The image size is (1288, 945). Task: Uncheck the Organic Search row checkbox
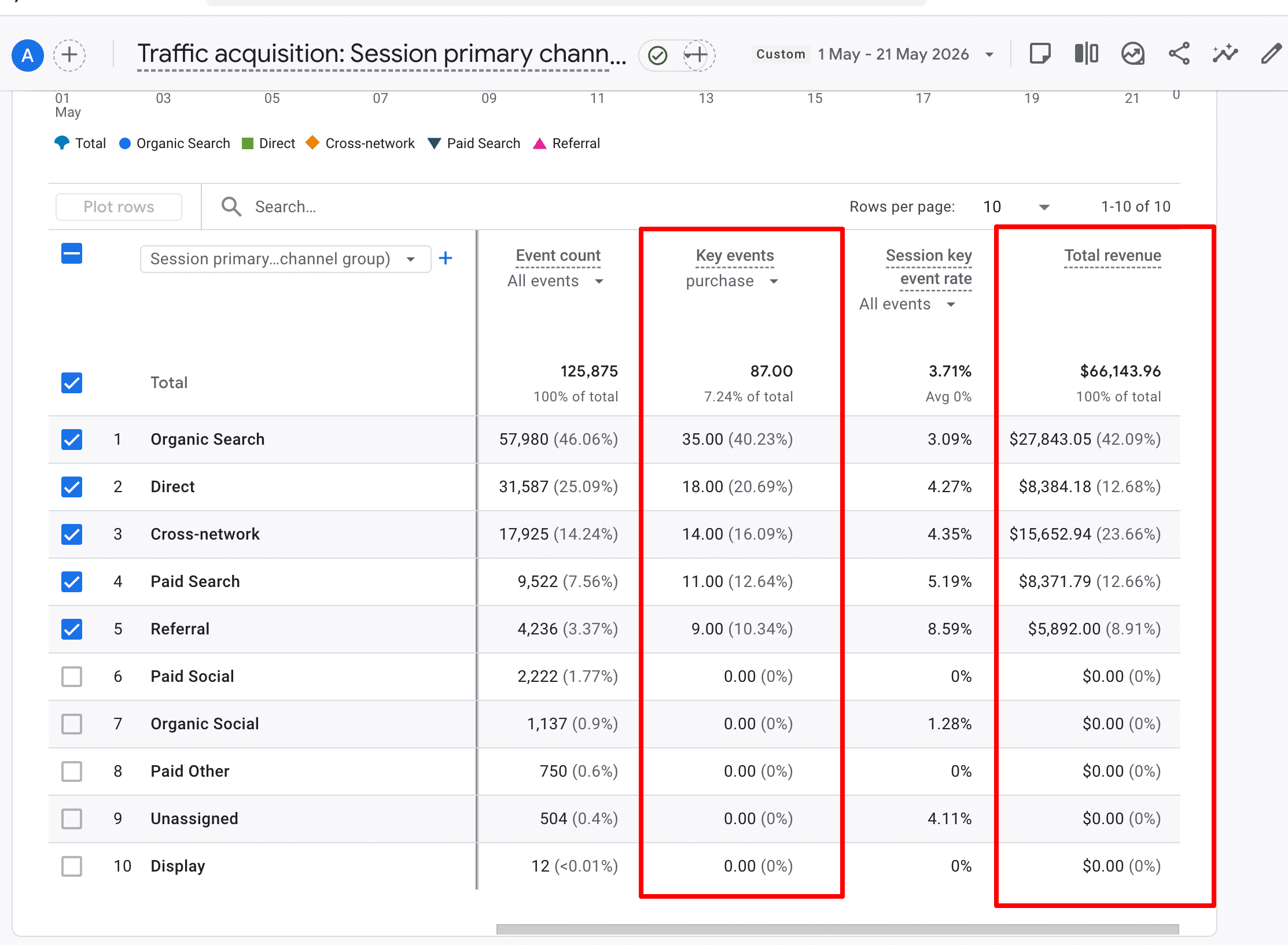72,440
